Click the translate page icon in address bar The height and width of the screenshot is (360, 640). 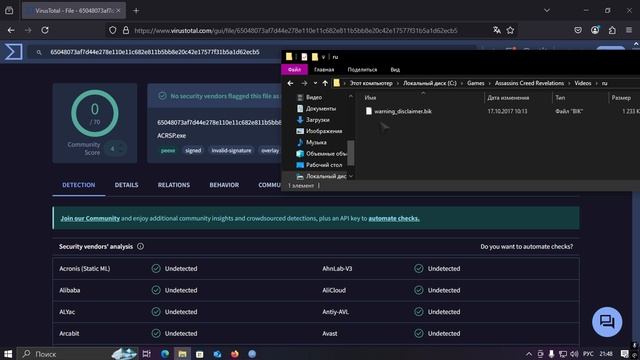click(497, 30)
